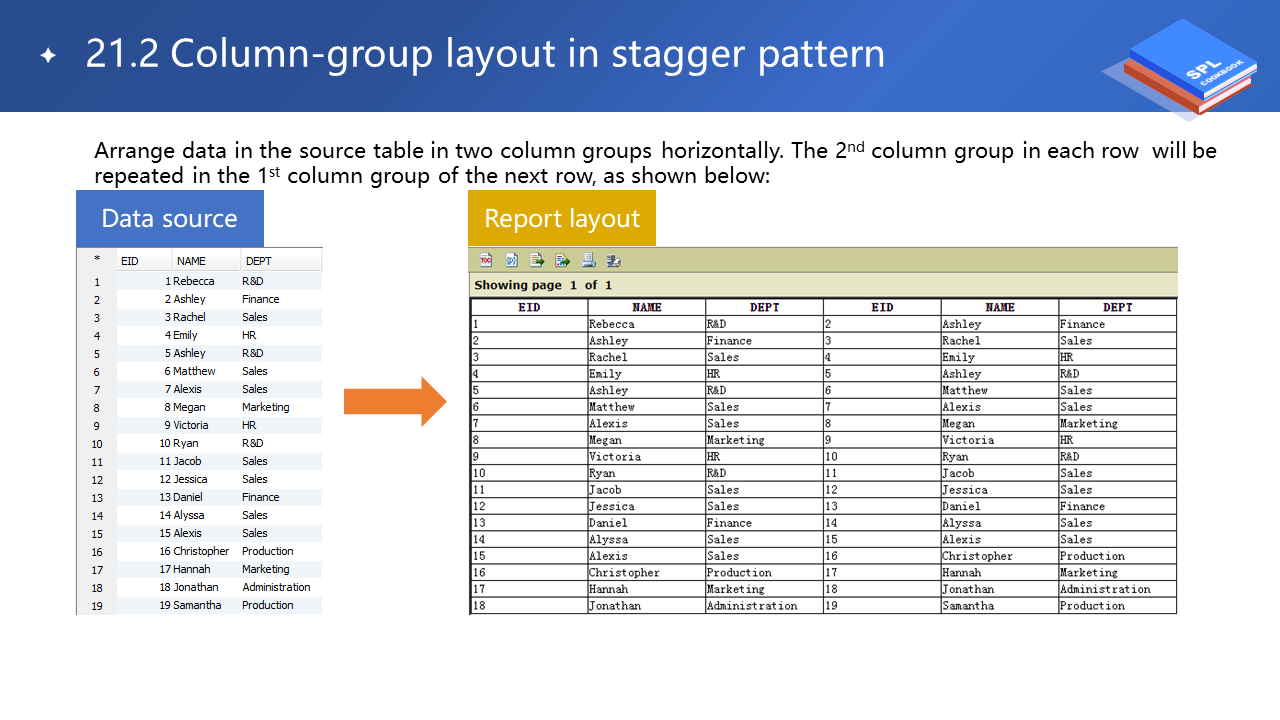
Task: Click the slide title '21.2 Column-group layout'
Action: coord(485,54)
